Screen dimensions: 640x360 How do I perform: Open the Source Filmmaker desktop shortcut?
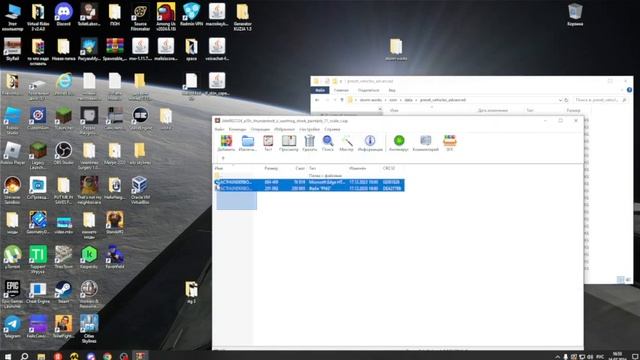coord(140,17)
